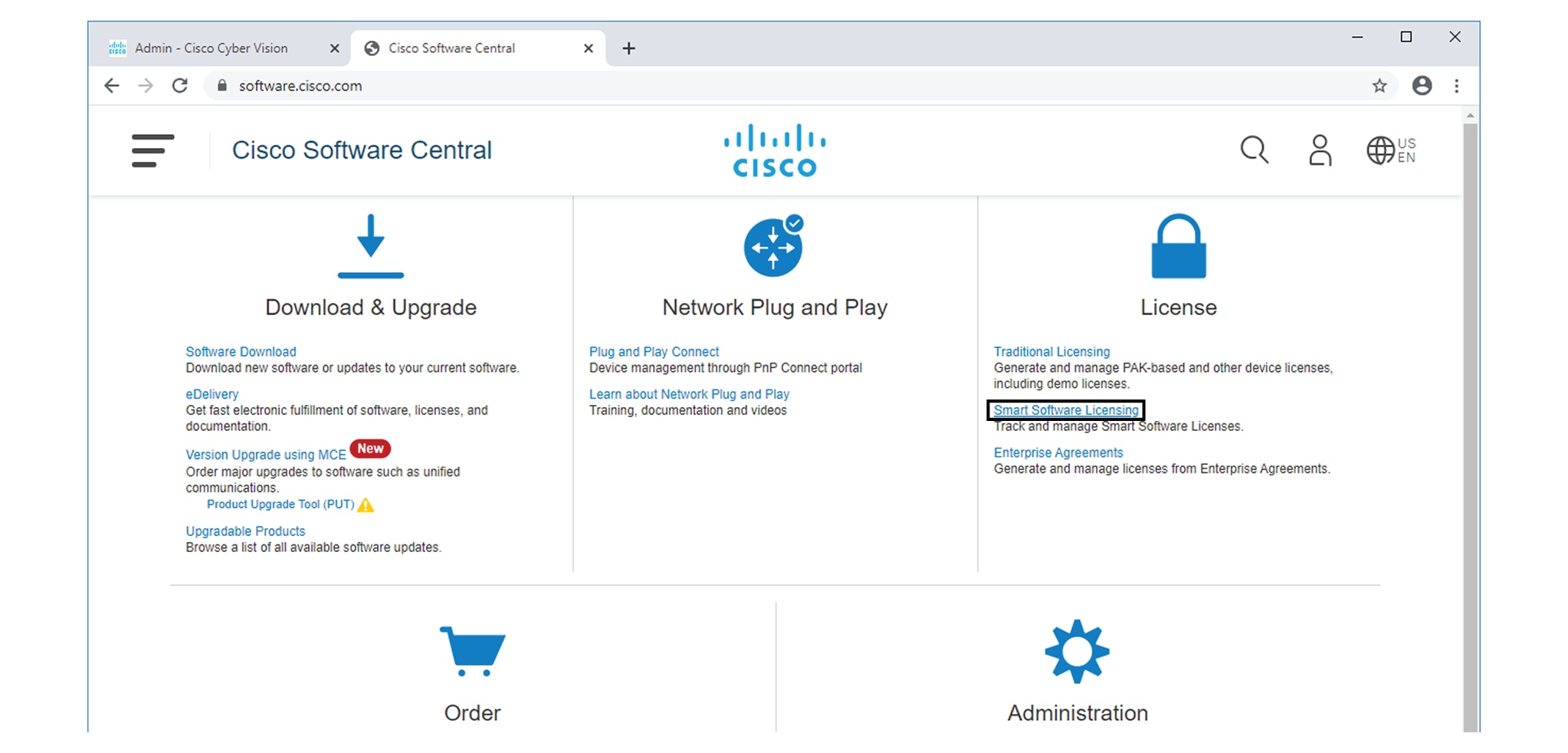Open Learn about Network Plug and Play

[x=689, y=394]
